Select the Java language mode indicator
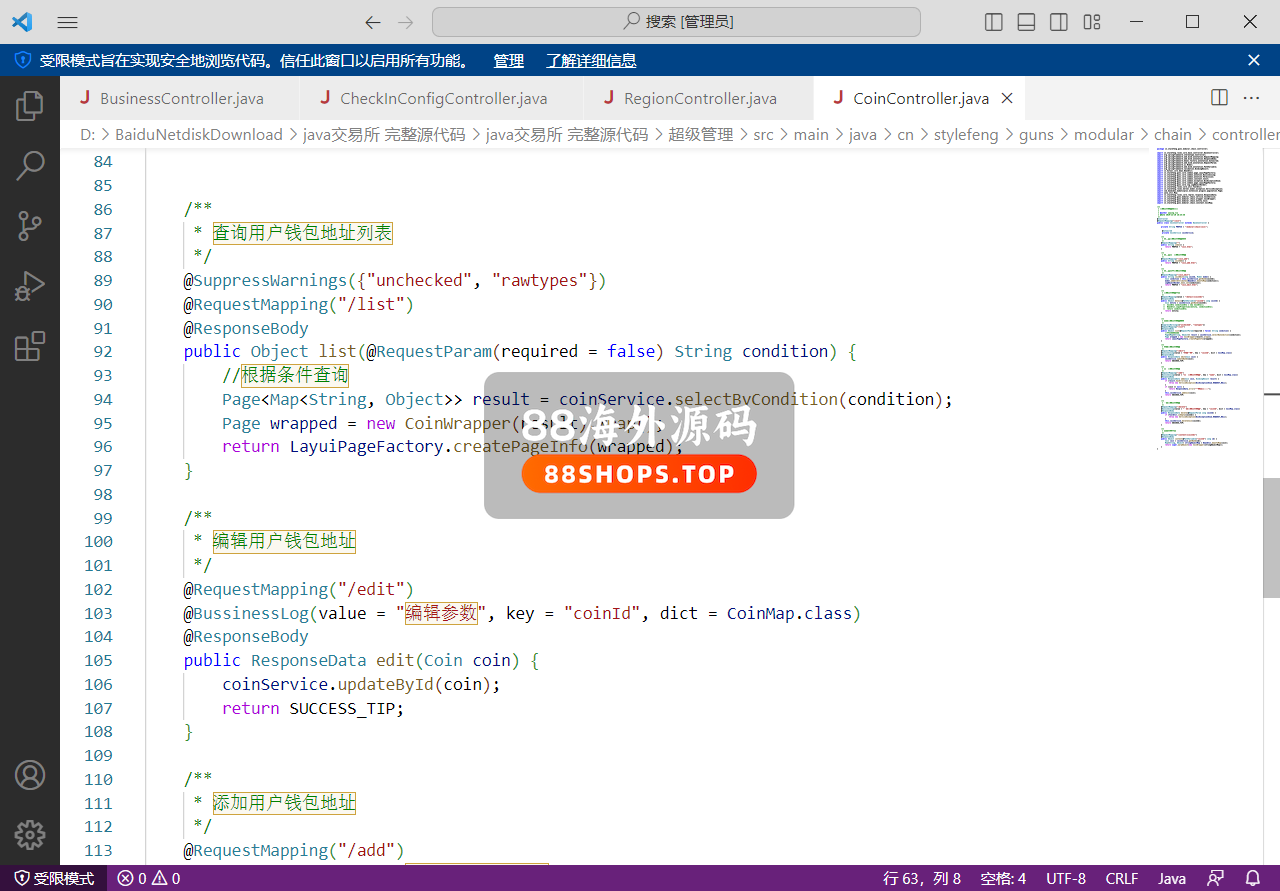 pyautogui.click(x=1172, y=879)
